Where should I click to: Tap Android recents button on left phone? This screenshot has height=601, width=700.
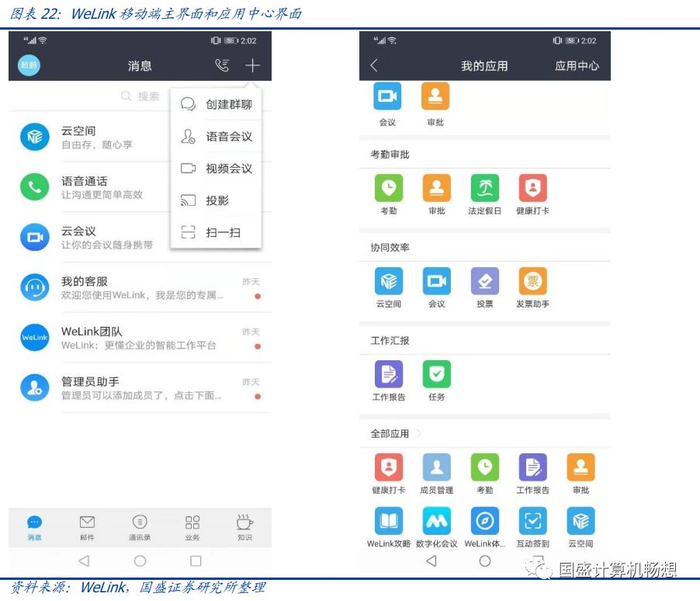196,561
